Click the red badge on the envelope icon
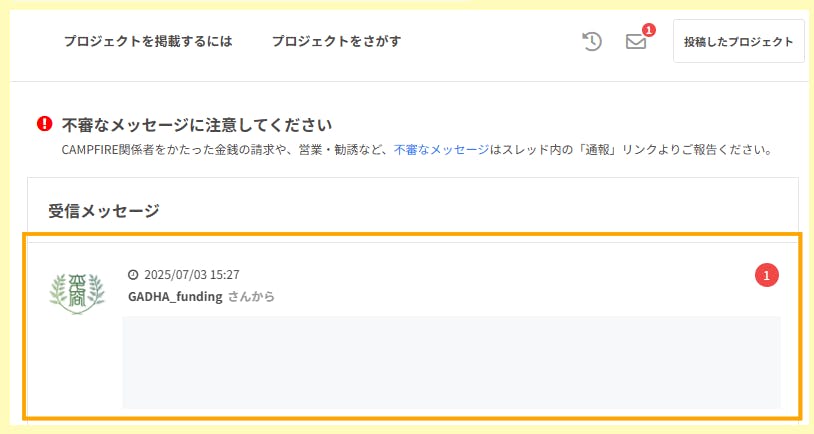The height and width of the screenshot is (434, 814). (x=649, y=30)
